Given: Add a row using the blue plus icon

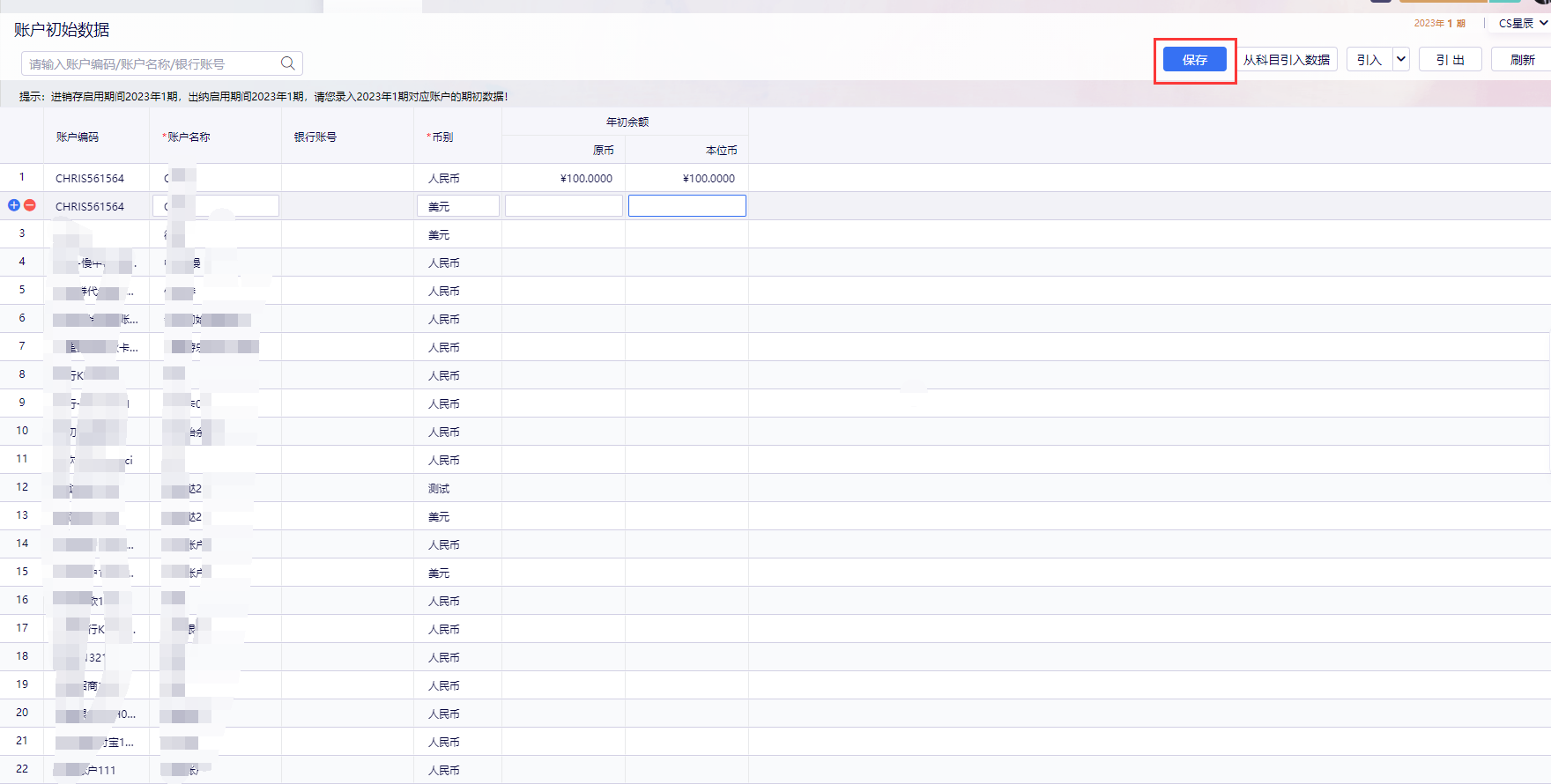Looking at the screenshot, I should 14,205.
